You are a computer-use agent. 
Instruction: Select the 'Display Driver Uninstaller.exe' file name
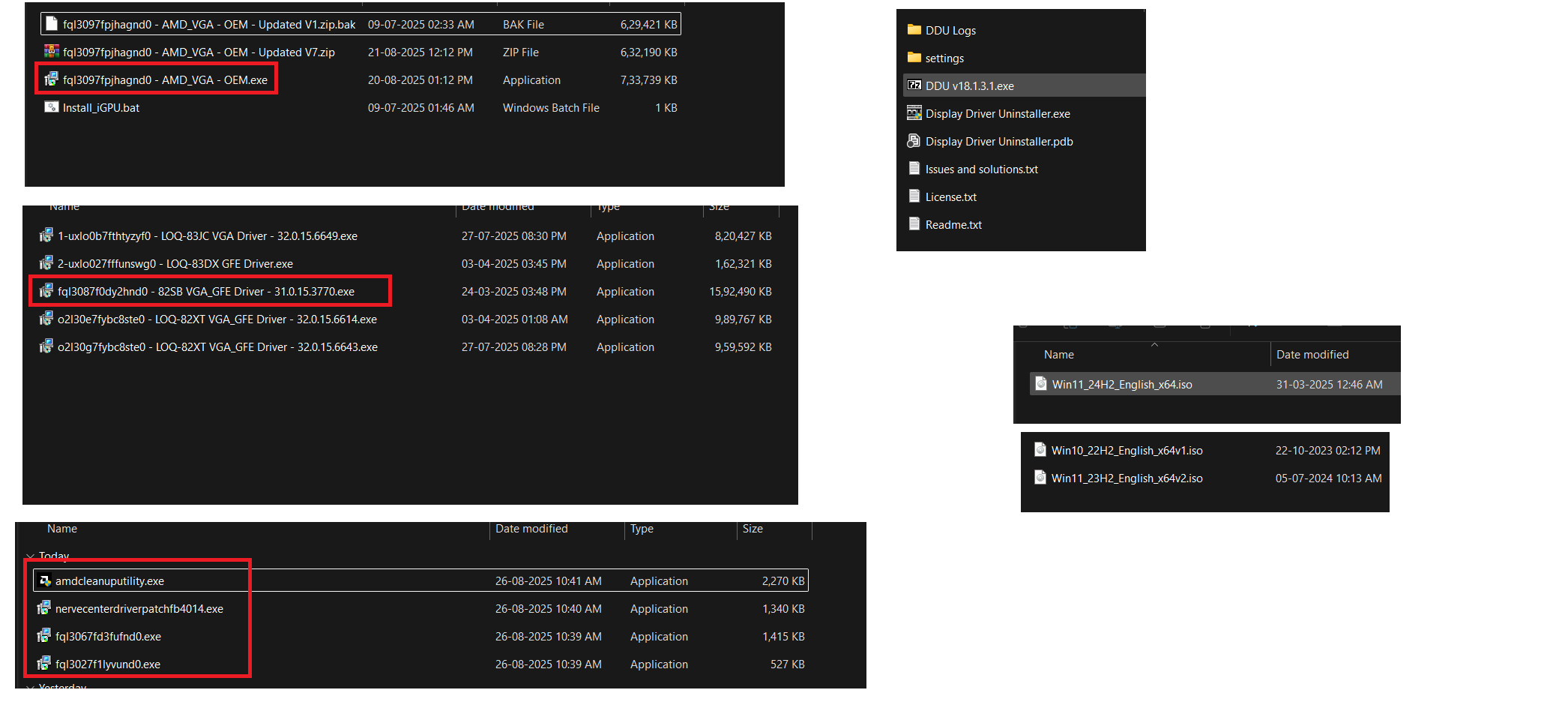(998, 114)
